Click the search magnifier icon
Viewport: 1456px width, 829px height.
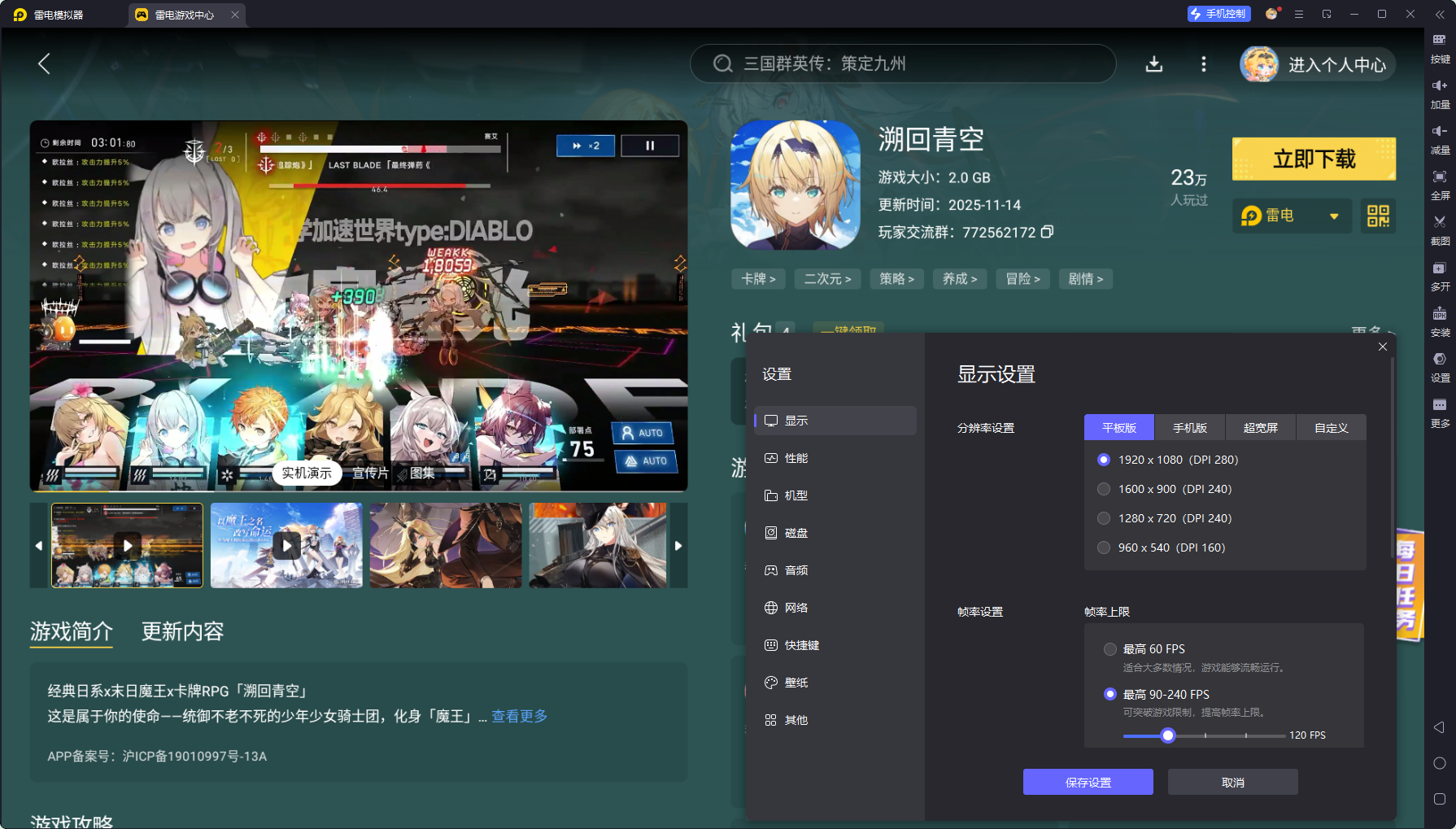pyautogui.click(x=722, y=63)
